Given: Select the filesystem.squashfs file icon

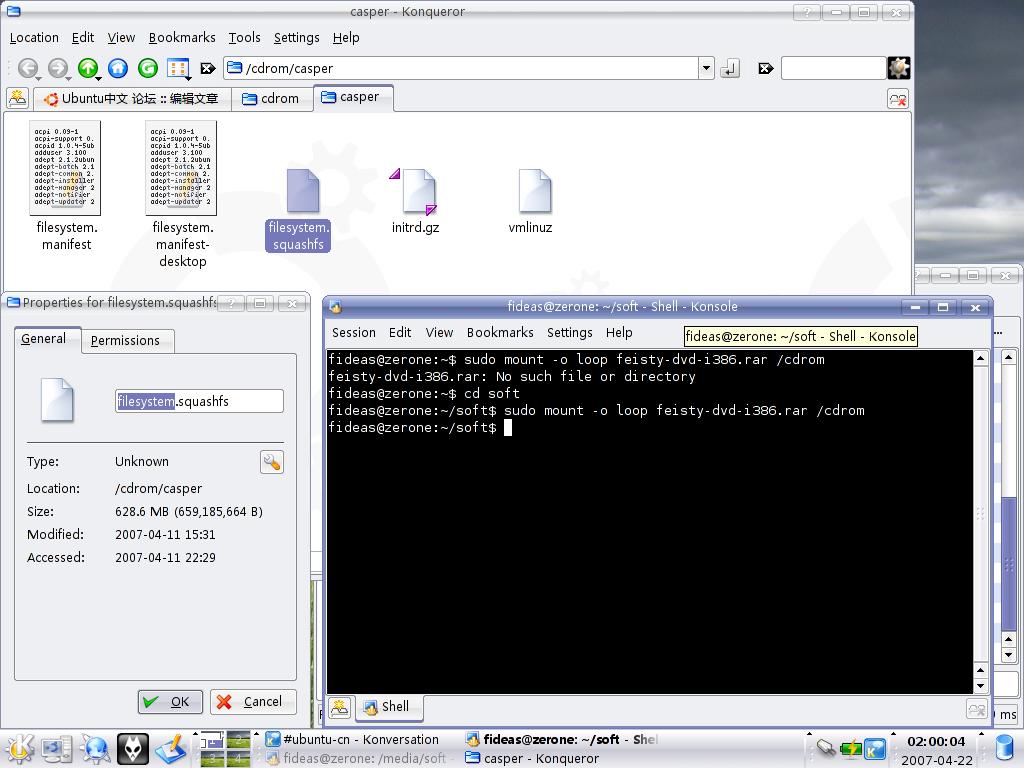Looking at the screenshot, I should (x=303, y=191).
